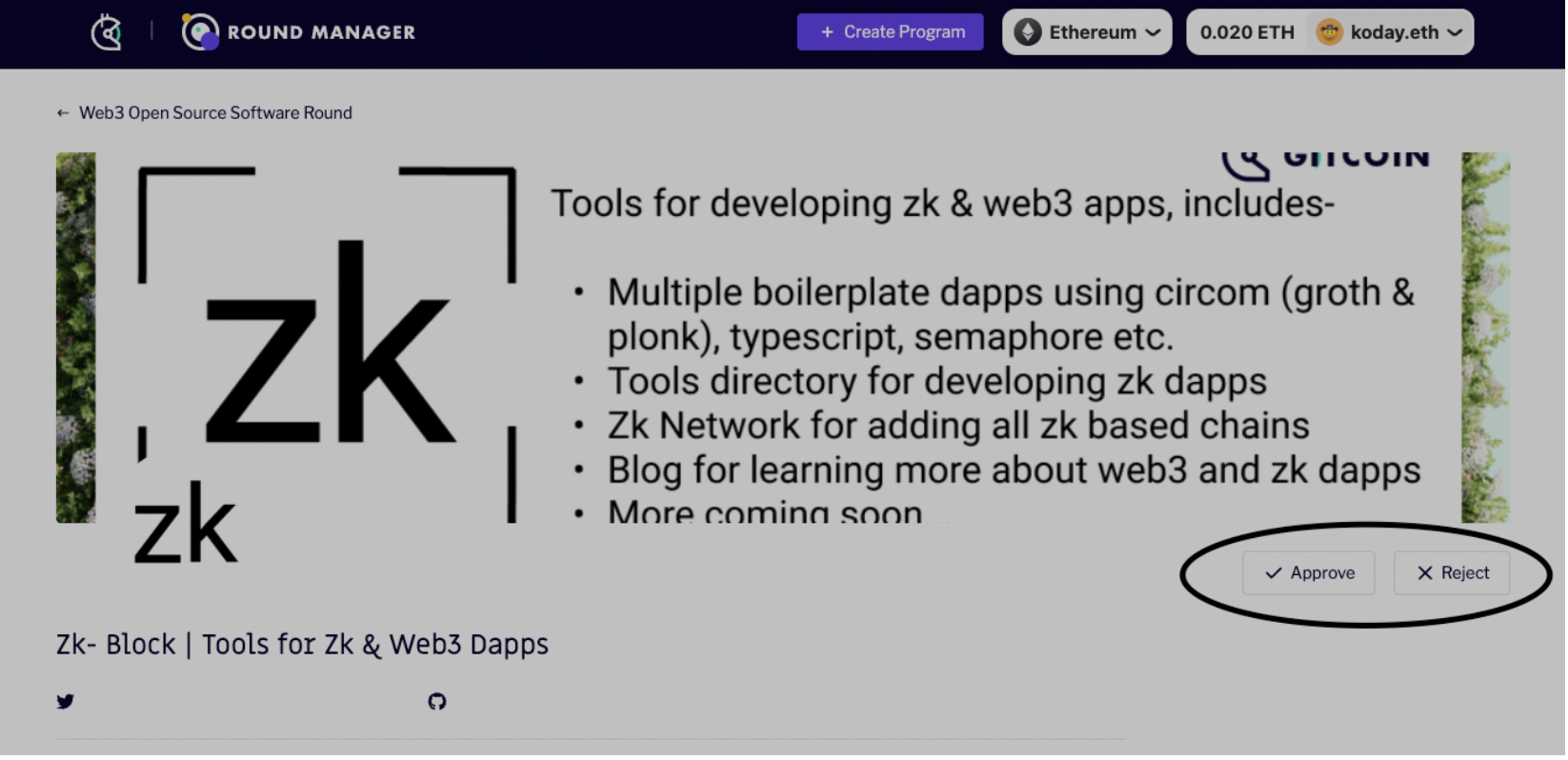Screen dimensions: 1568x760
Task: Reject the Zk-Block application
Action: click(x=1452, y=573)
